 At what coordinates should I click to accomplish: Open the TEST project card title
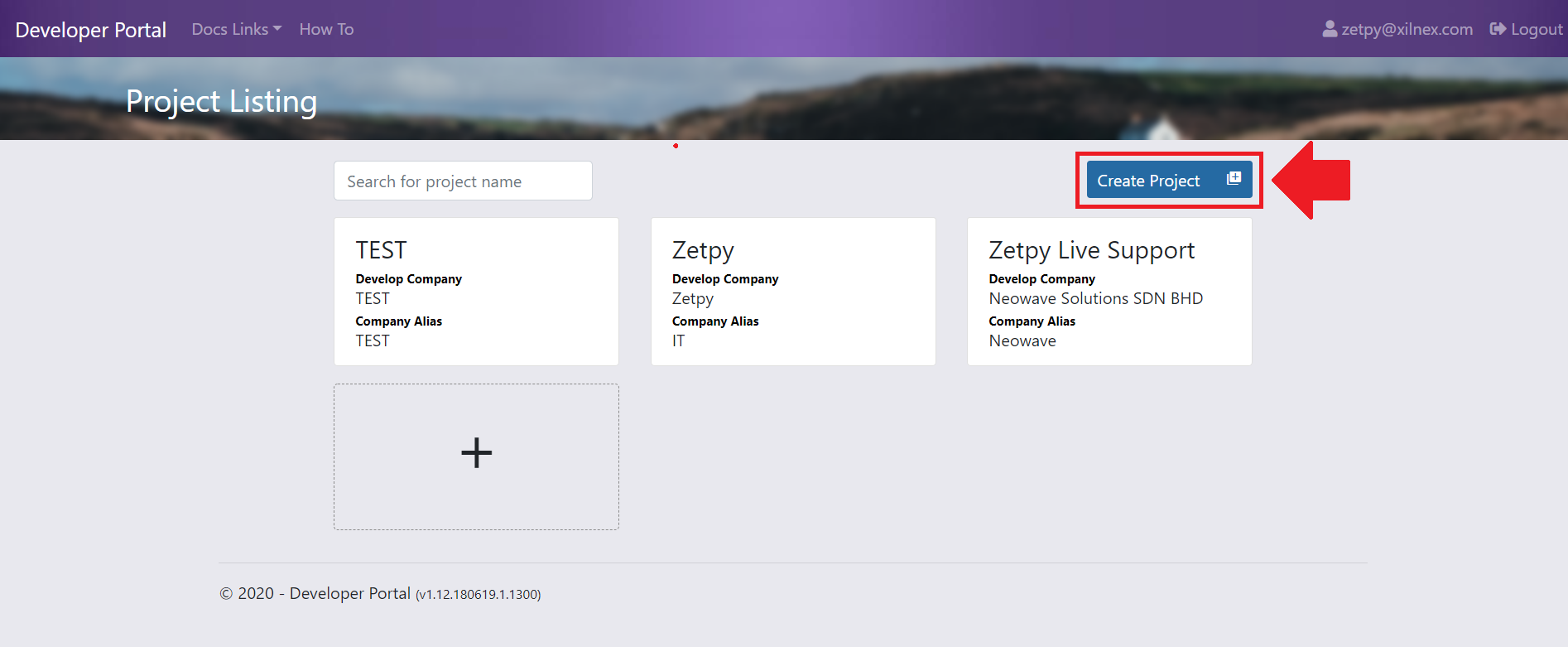[x=381, y=250]
